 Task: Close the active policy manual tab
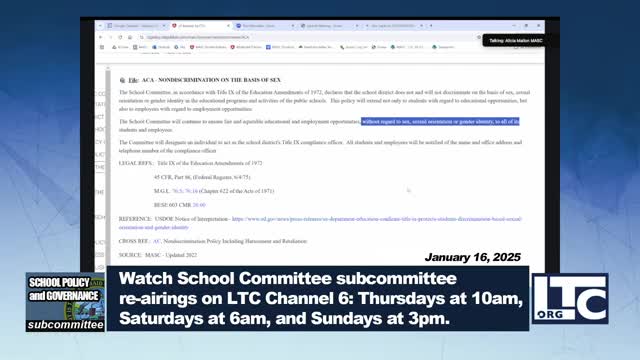click(x=228, y=26)
